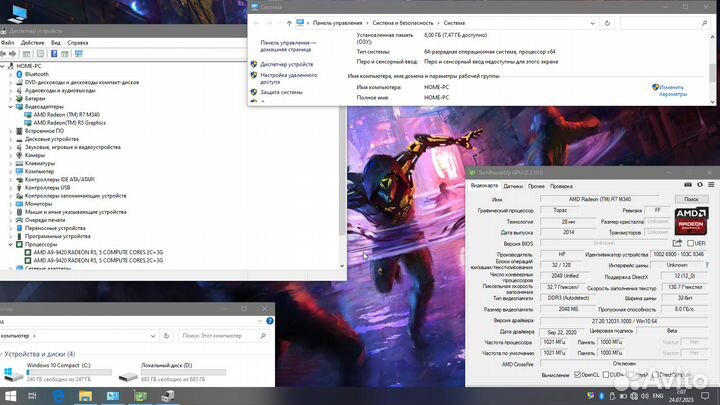This screenshot has height=405, width=720.
Task: Toggle the UEFI checkbox in GPU-Z
Action: click(690, 243)
